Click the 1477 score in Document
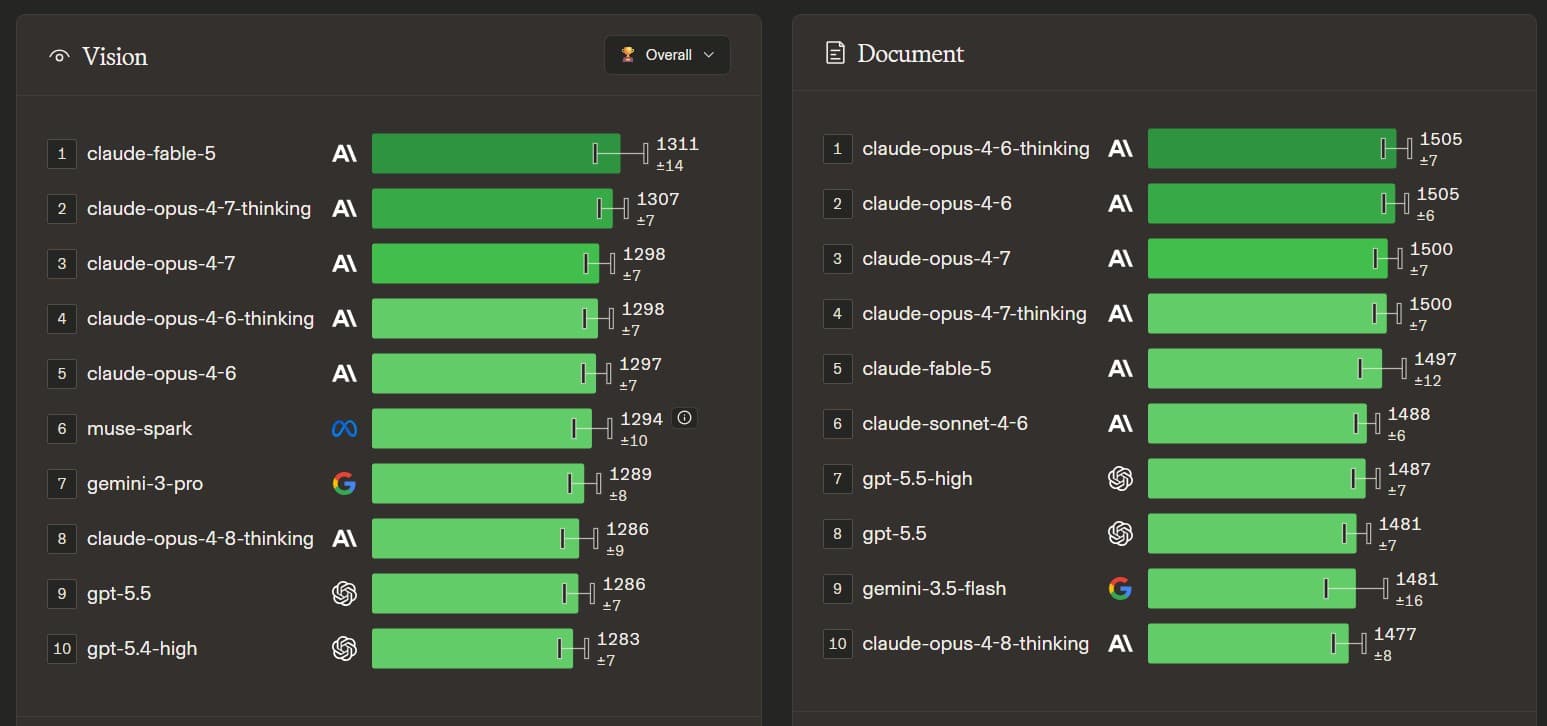 click(1395, 634)
